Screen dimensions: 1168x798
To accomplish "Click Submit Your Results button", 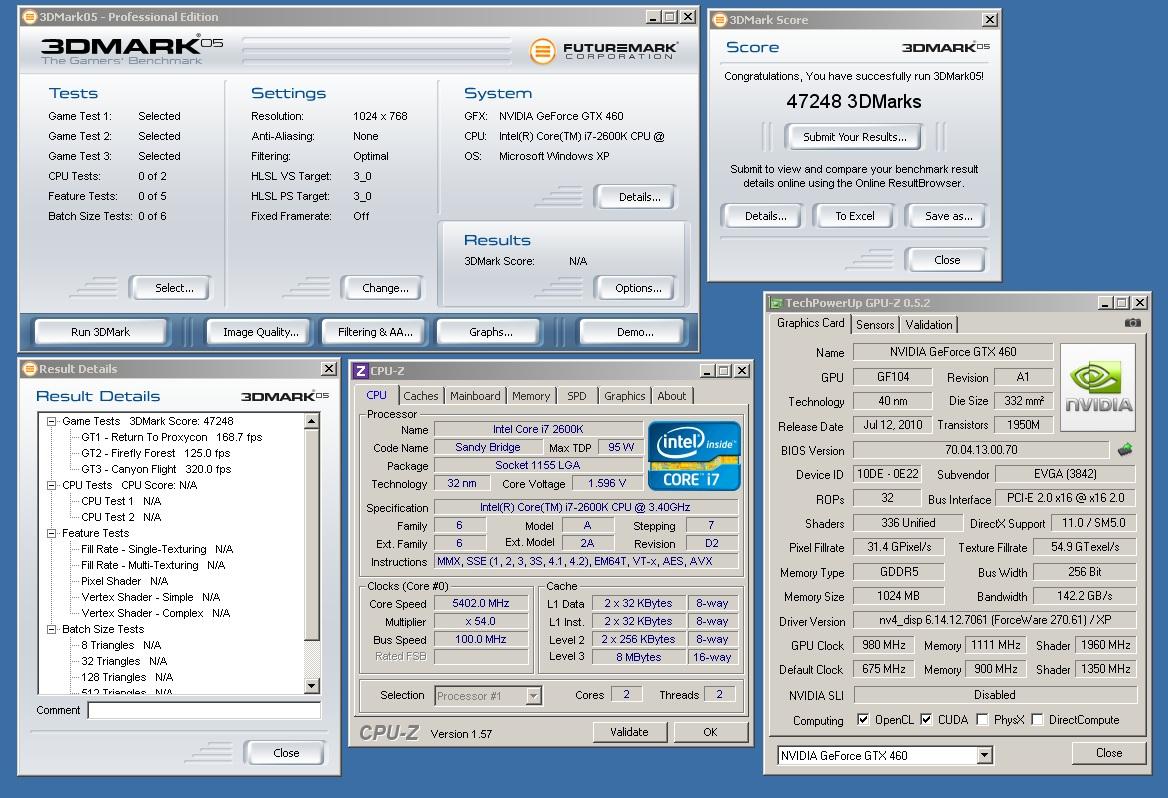I will point(855,137).
